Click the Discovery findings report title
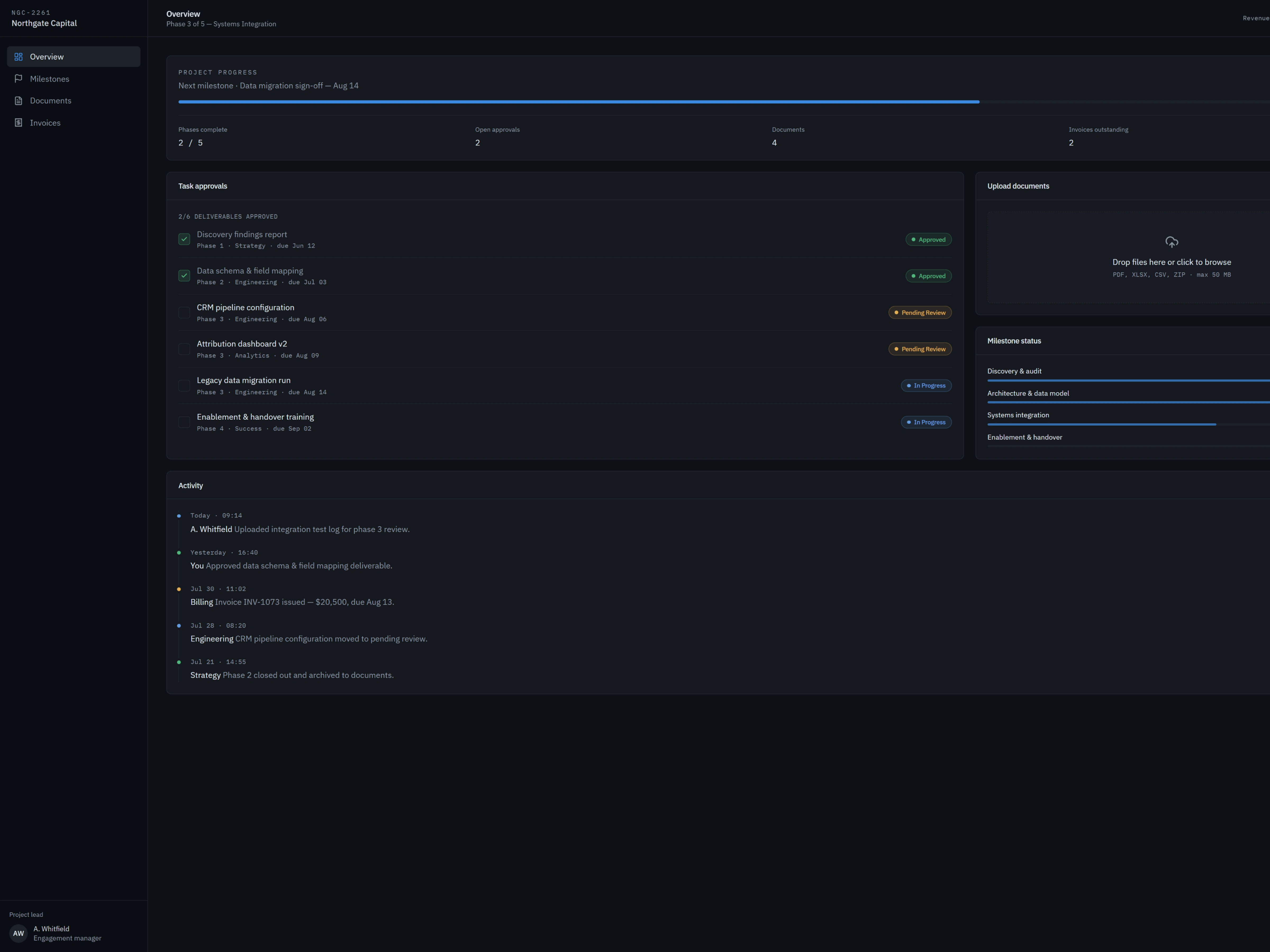The width and height of the screenshot is (1270, 952). tap(242, 235)
